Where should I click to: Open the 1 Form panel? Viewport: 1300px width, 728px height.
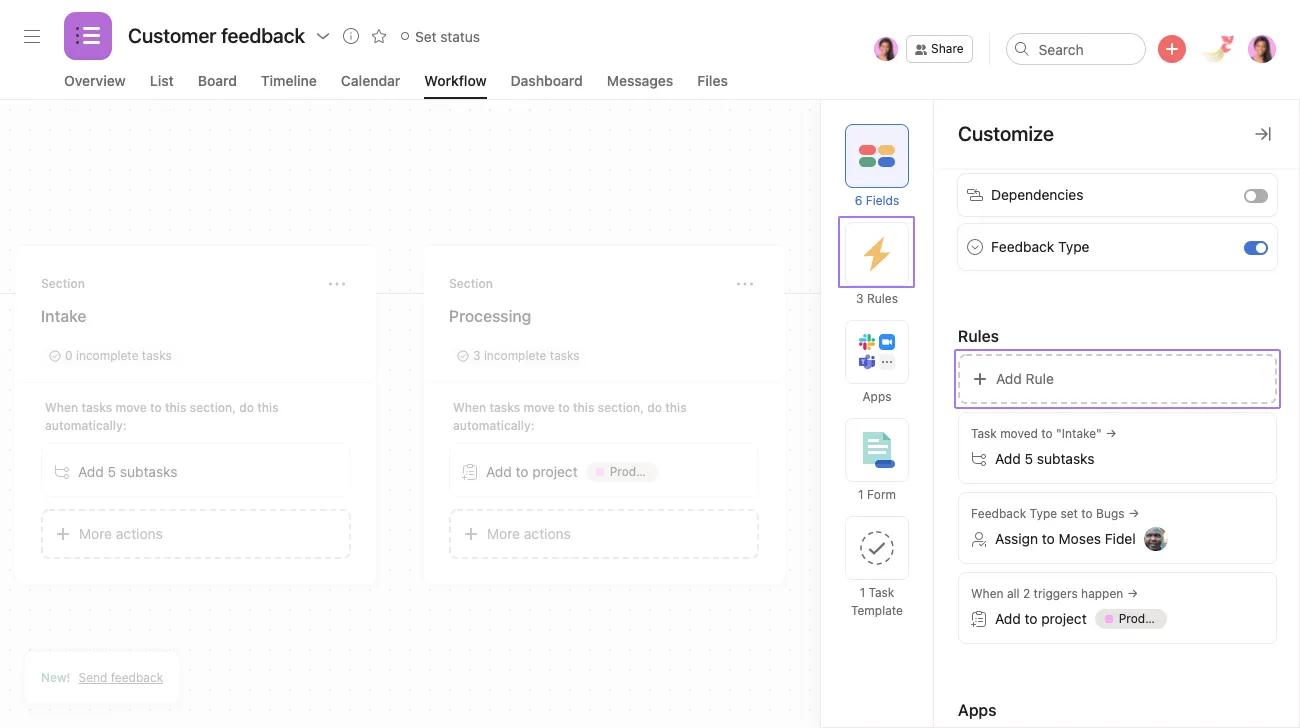[876, 450]
